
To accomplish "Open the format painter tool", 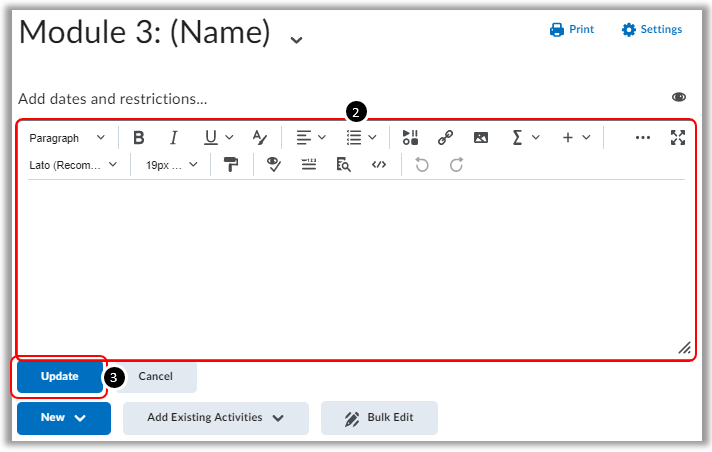I will (x=231, y=165).
